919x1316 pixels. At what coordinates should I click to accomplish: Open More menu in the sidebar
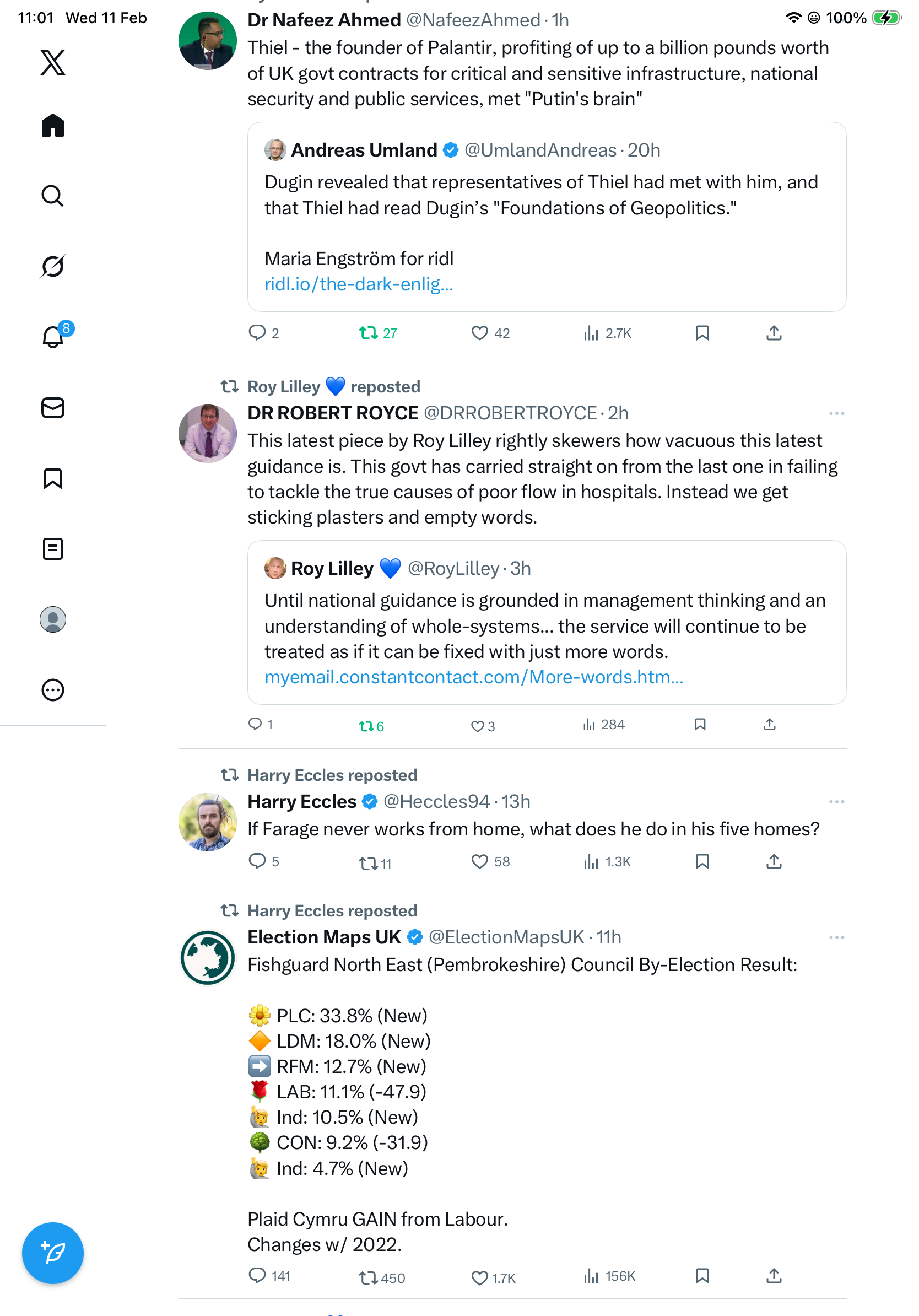53,690
